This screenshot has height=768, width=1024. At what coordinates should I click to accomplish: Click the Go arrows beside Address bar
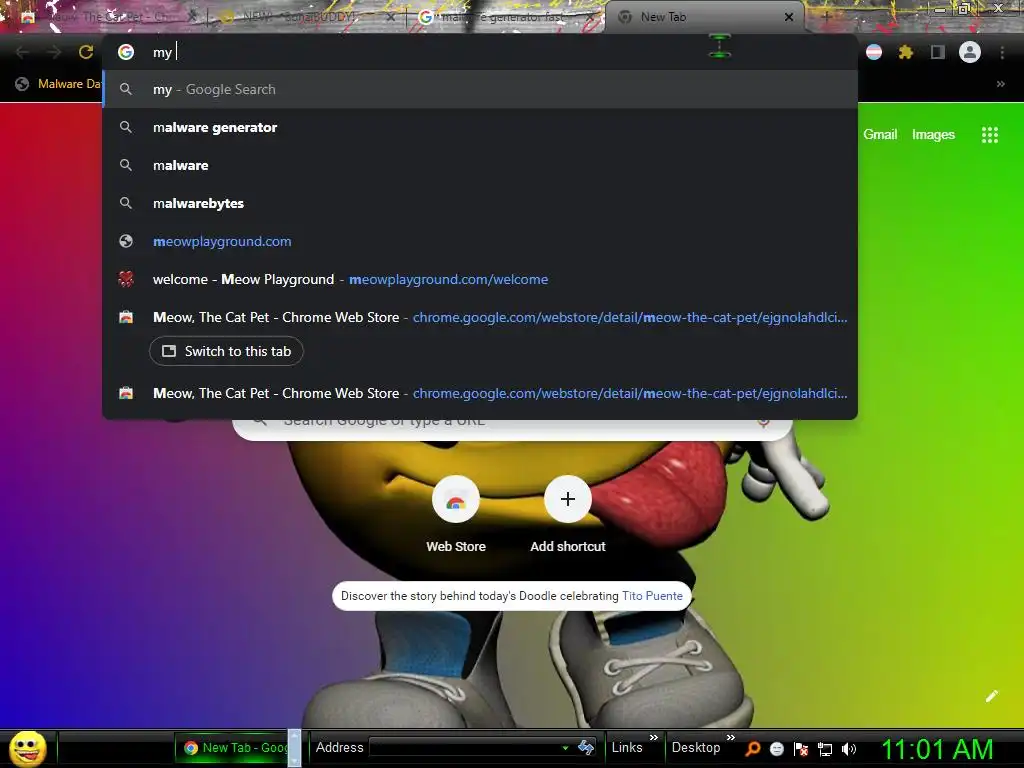586,747
